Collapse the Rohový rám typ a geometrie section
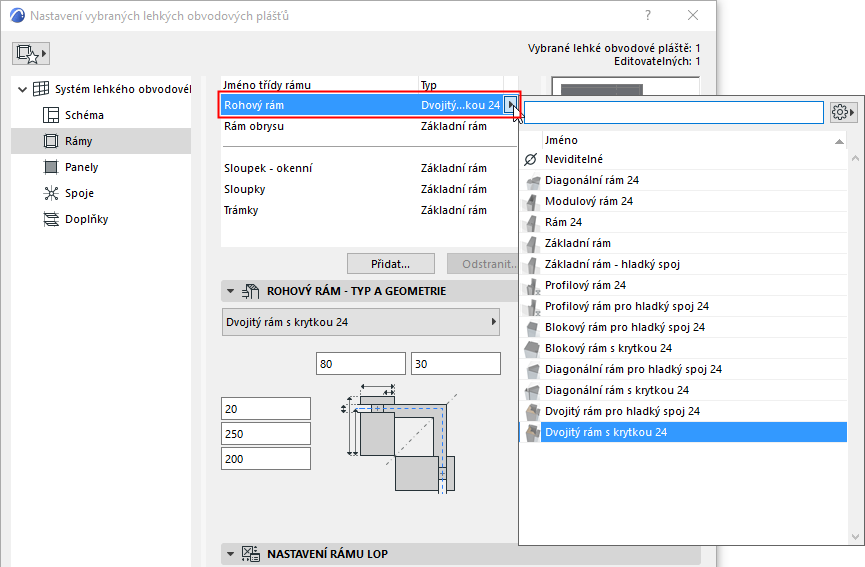The width and height of the screenshot is (865, 567). 231,291
